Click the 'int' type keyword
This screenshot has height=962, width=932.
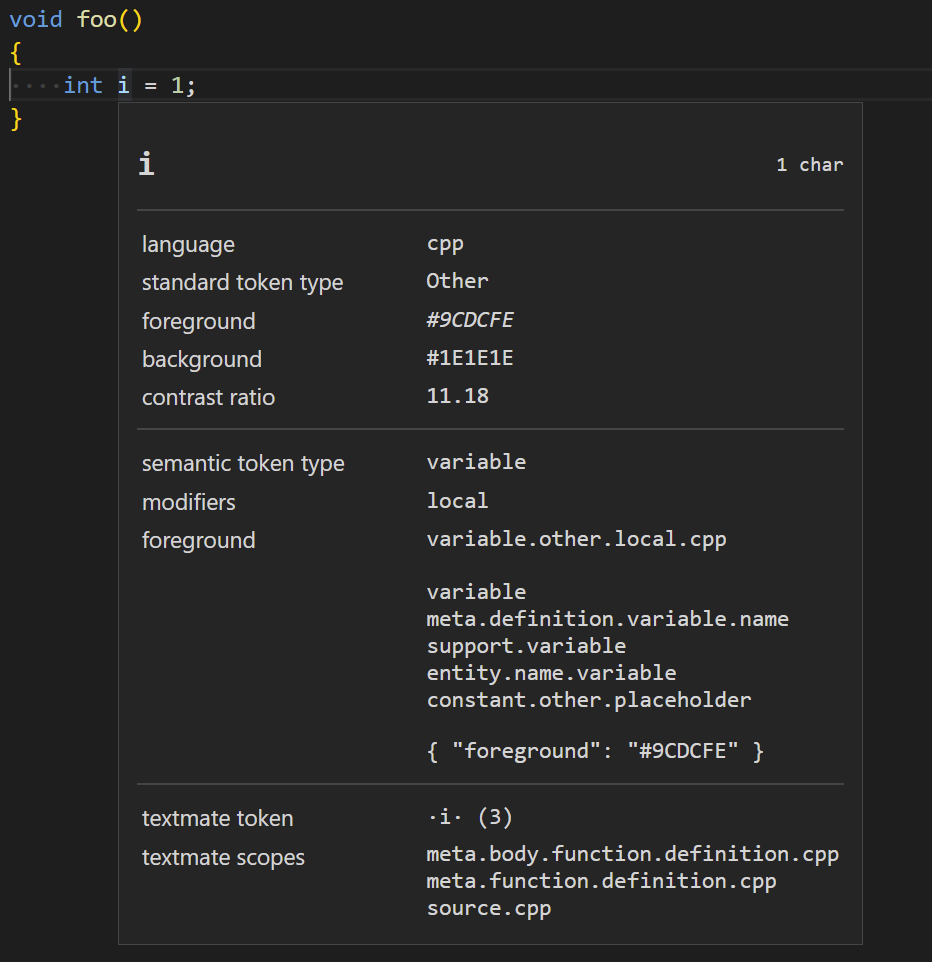click(83, 85)
